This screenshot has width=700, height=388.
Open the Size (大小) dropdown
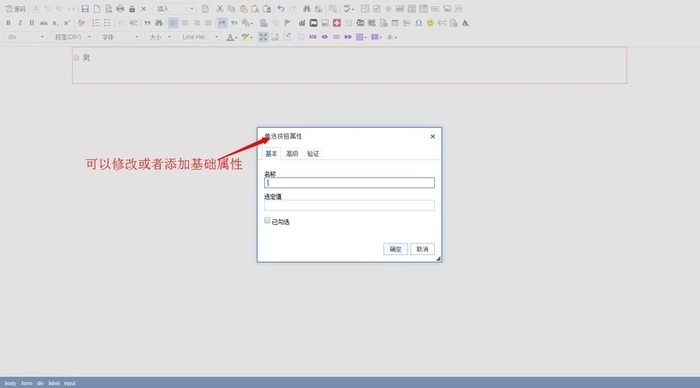[159, 37]
